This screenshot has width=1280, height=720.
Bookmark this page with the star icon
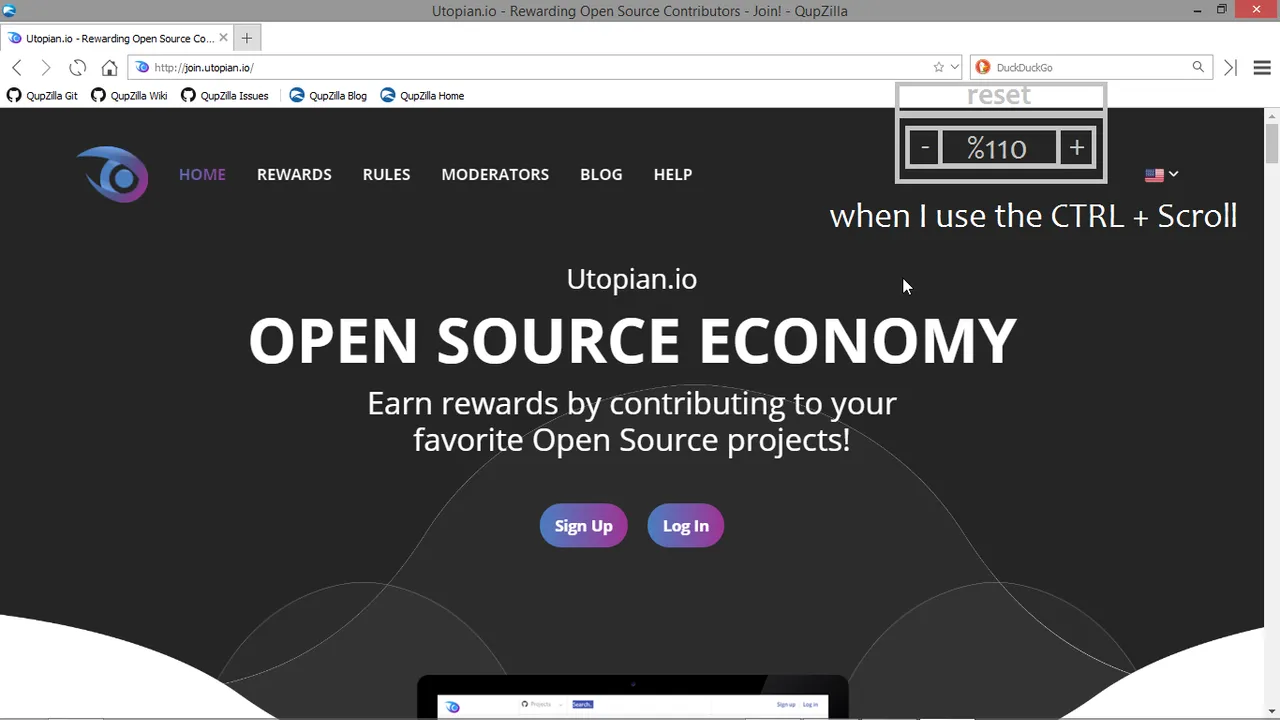[x=938, y=67]
